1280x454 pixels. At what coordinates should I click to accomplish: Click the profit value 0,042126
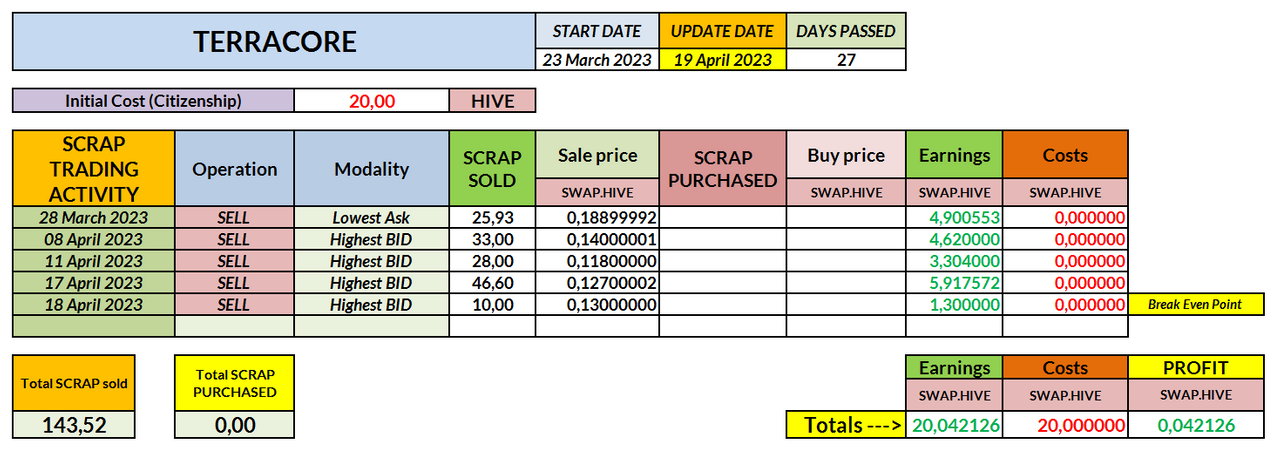1195,425
